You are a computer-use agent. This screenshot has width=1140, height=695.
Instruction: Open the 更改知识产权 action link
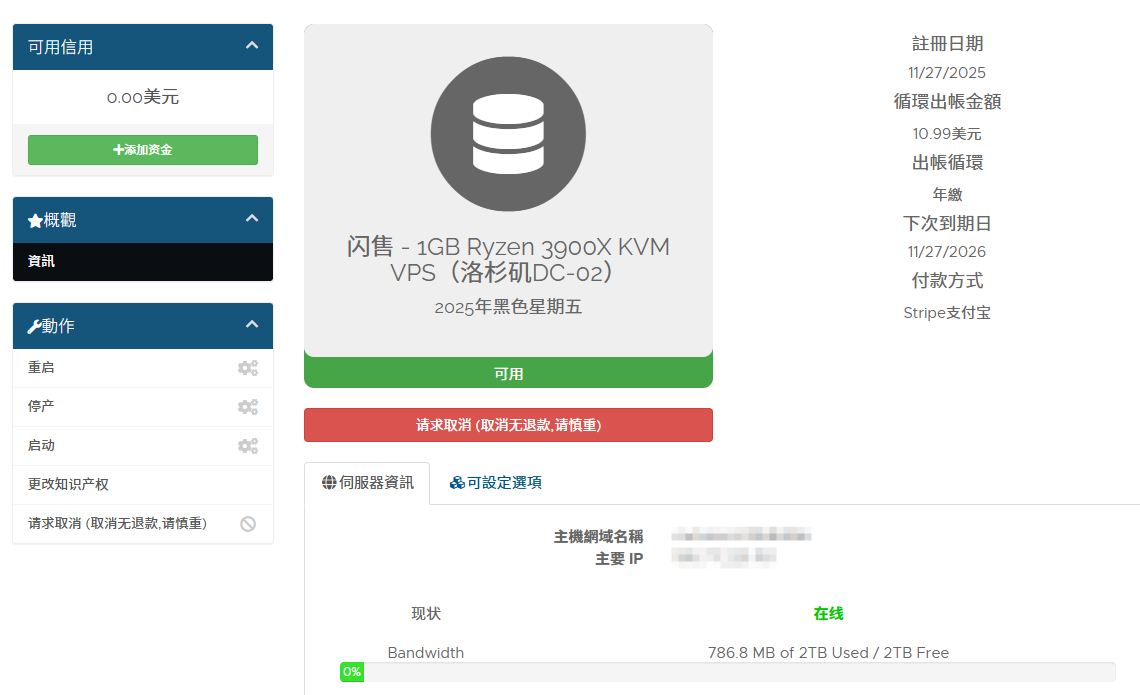tap(68, 485)
